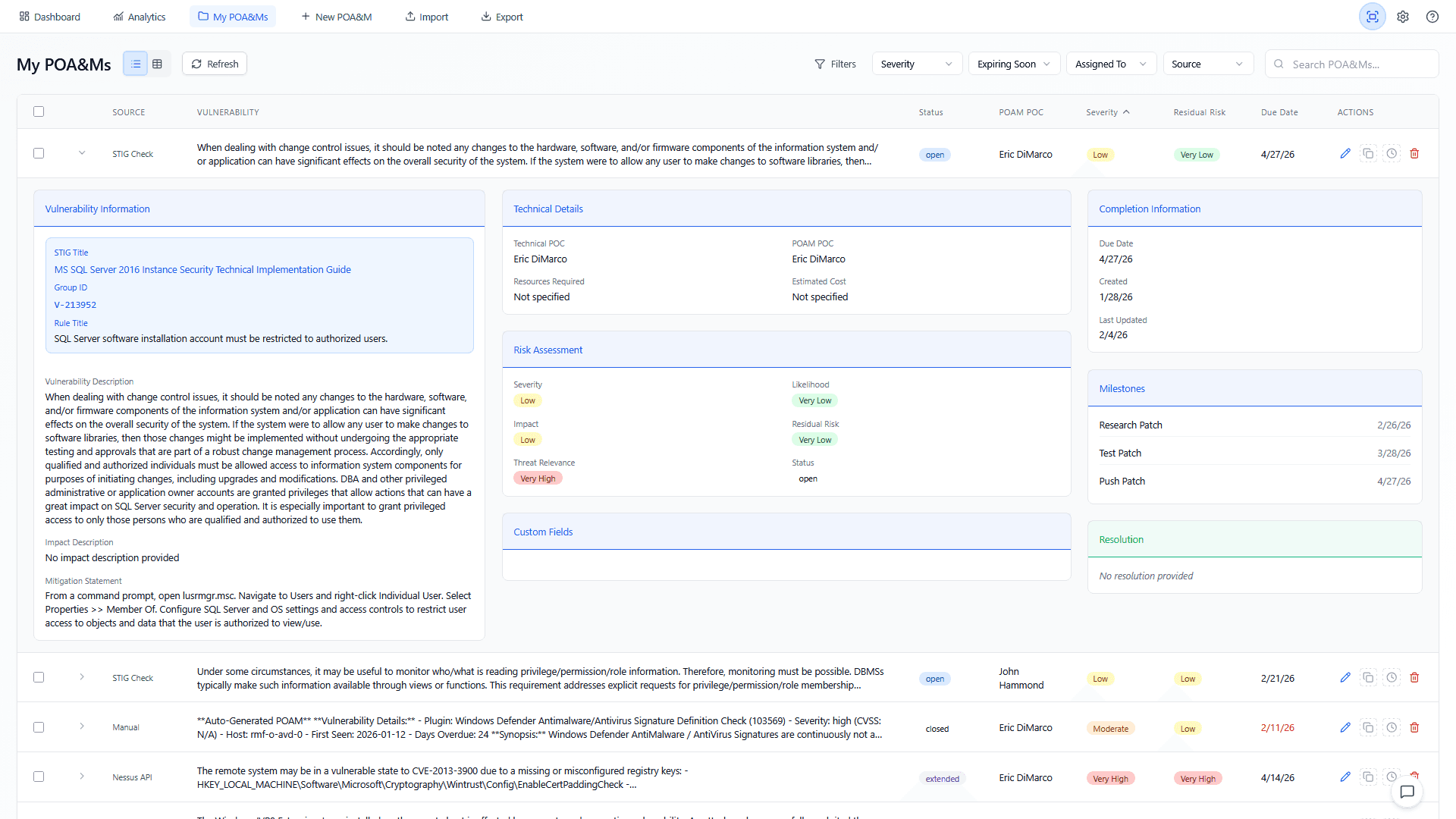Tick the checkbox for the Nessus API row
This screenshot has width=1456, height=819.
[39, 777]
